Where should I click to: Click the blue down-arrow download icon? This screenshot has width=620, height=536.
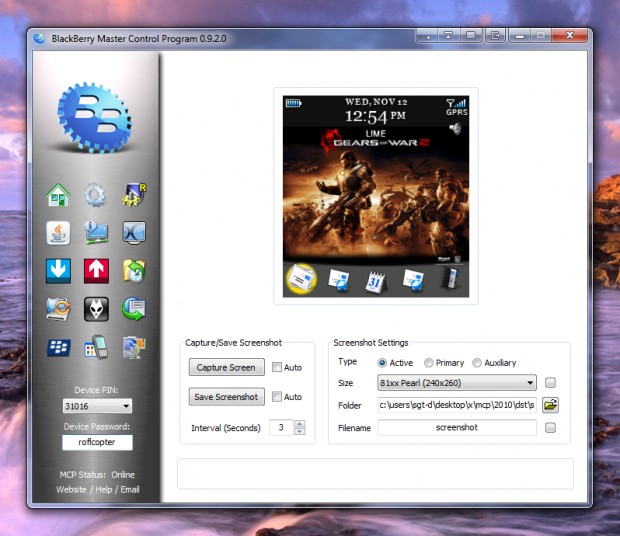[58, 271]
